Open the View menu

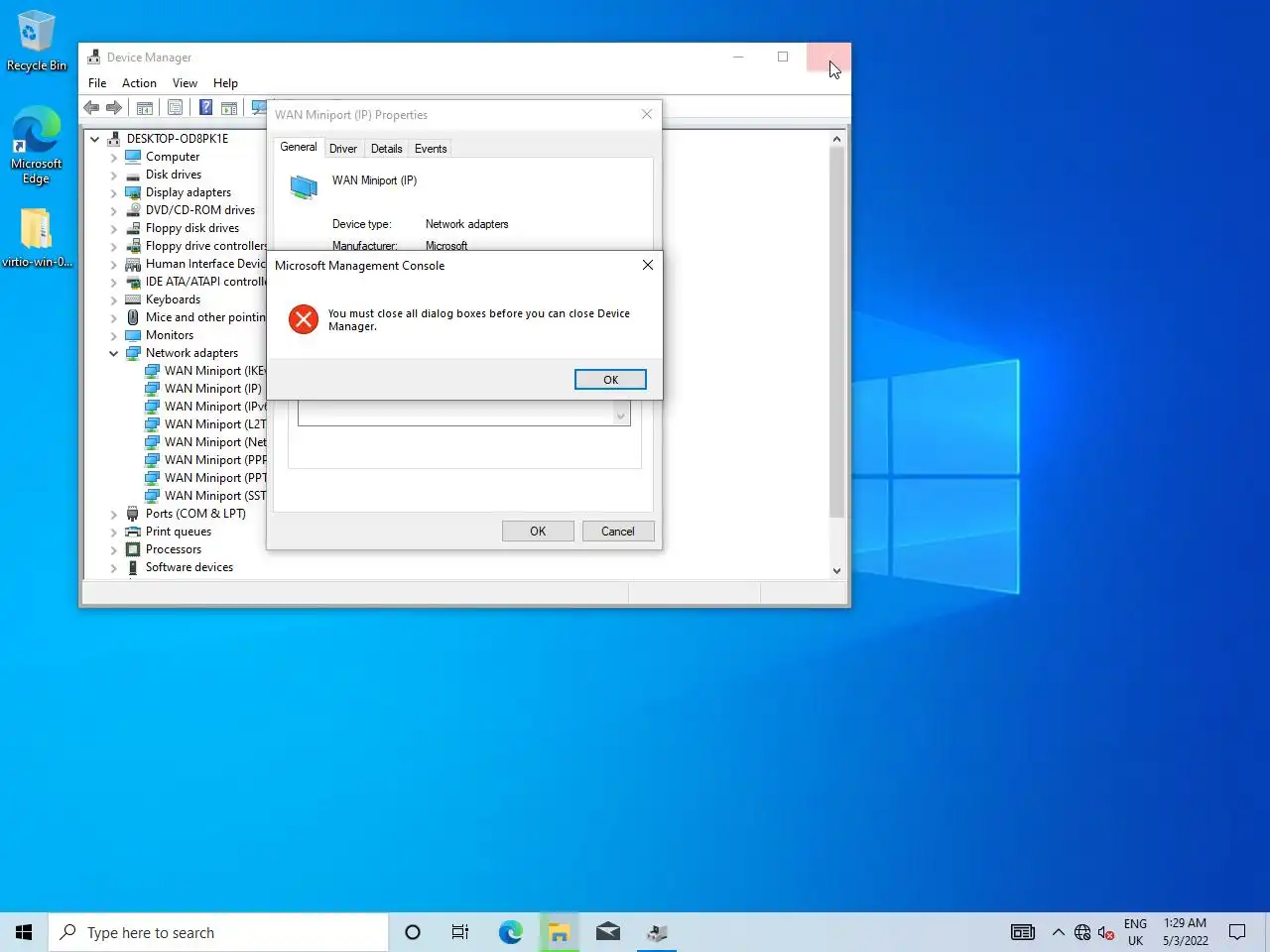185,83
